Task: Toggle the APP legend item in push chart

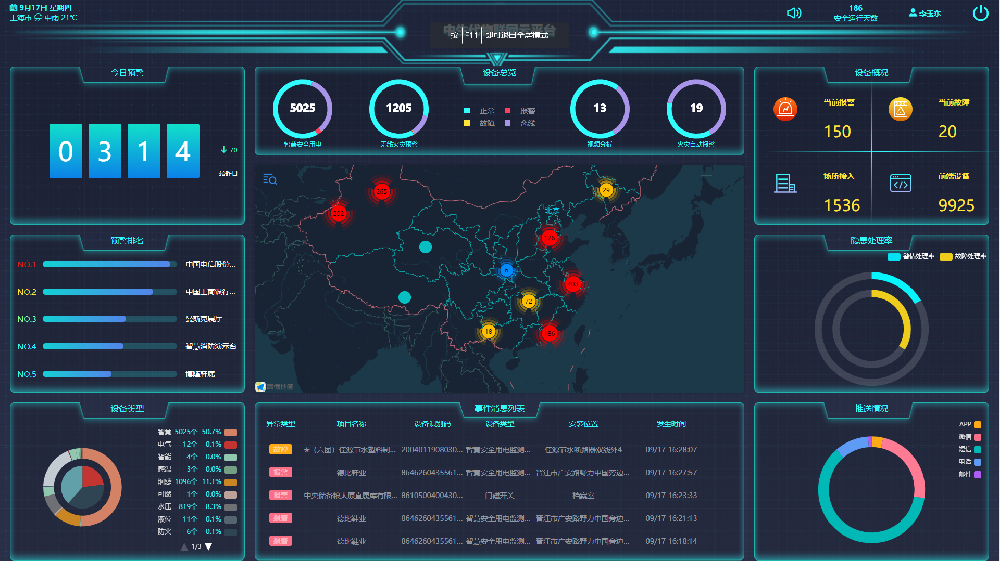Action: pyautogui.click(x=977, y=425)
